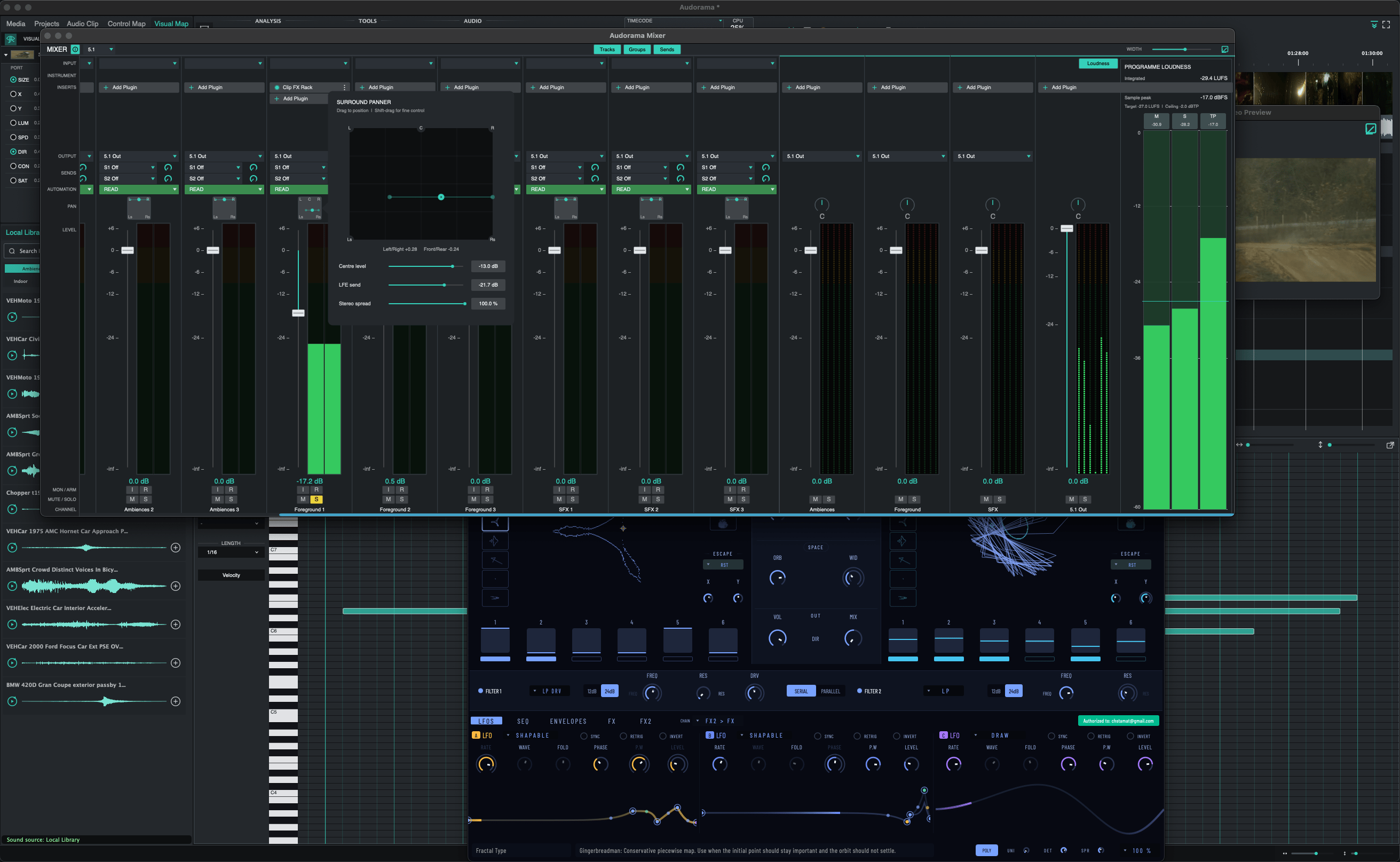Click the LFO C LEVEL knob
Screen dimensions: 1400x862
click(x=1145, y=764)
